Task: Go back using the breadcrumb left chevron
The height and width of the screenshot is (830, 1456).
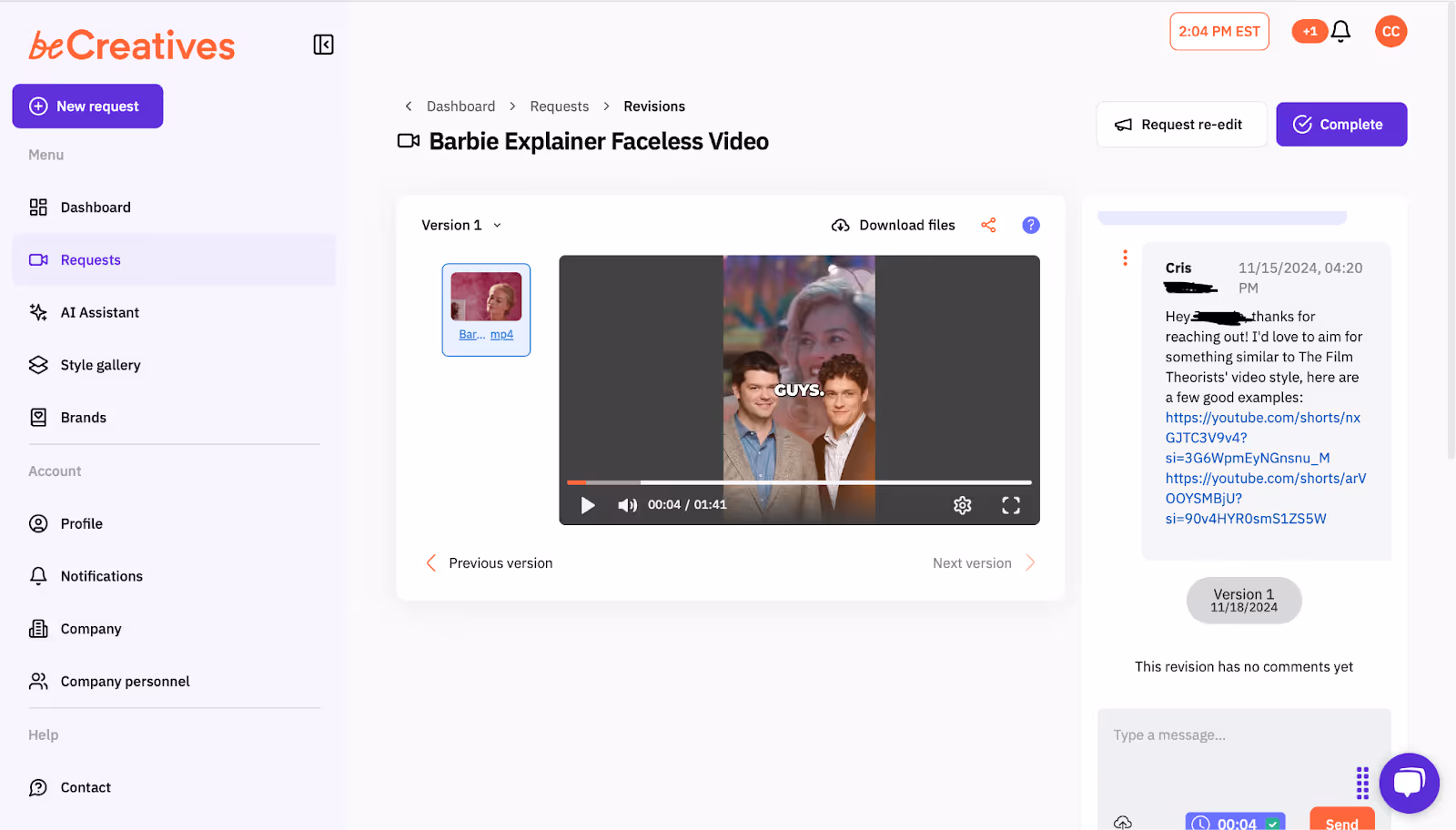Action: coord(409,106)
